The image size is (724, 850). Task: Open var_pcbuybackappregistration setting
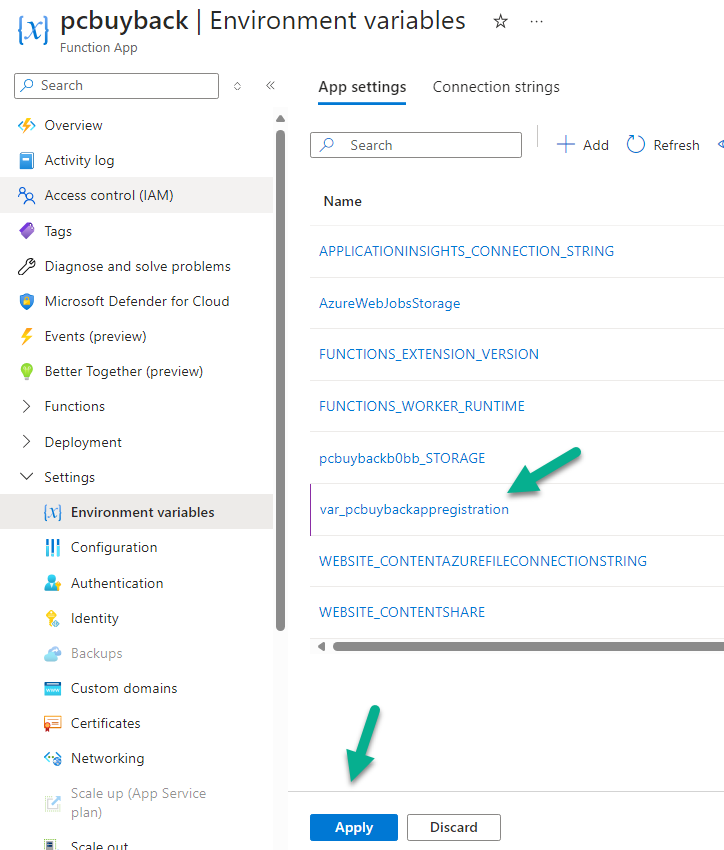[x=414, y=510]
